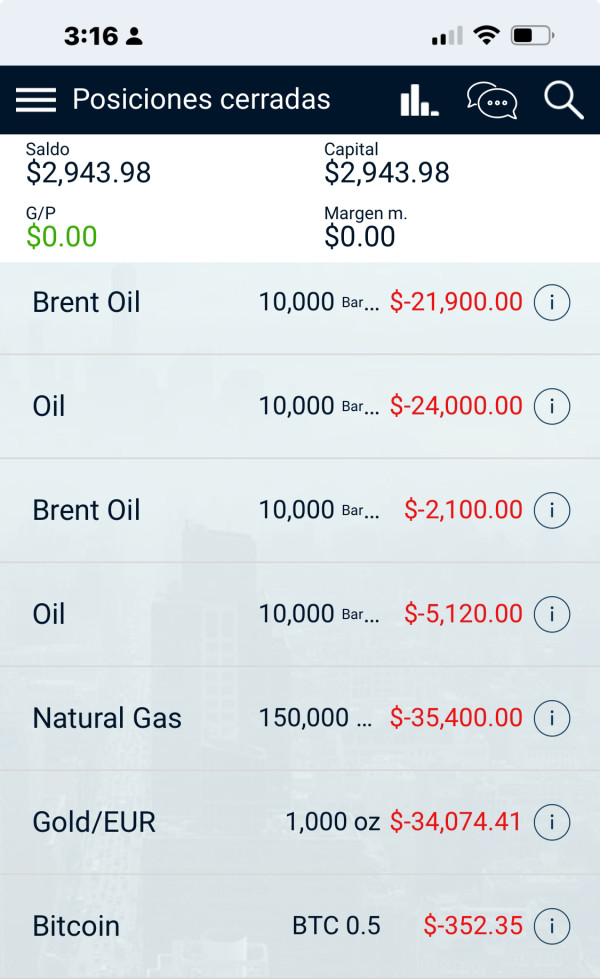This screenshot has width=600, height=979.
Task: Tap the G/P profit value
Action: point(62,237)
